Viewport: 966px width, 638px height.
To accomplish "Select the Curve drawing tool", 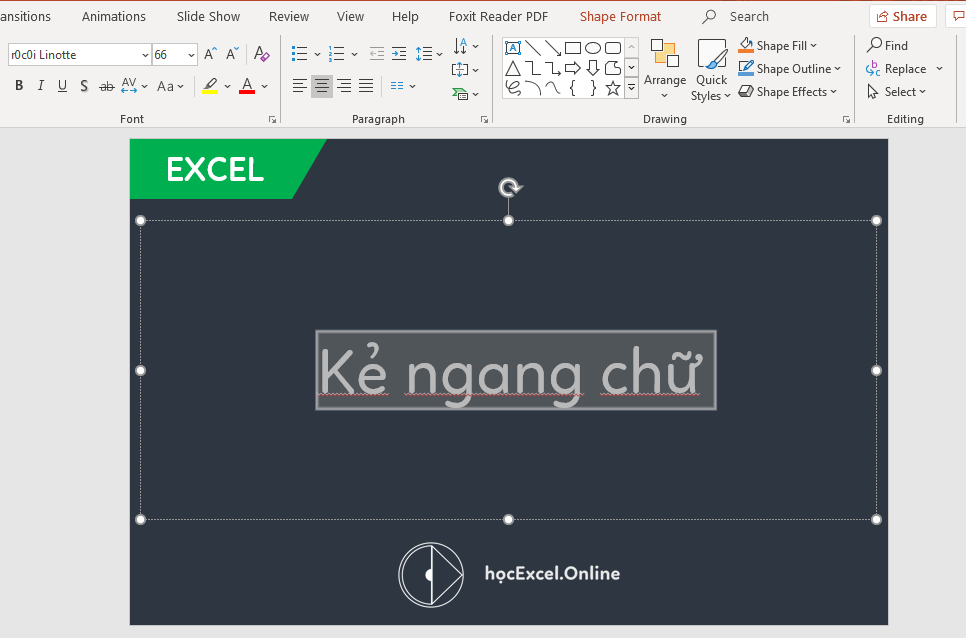I will 533,88.
